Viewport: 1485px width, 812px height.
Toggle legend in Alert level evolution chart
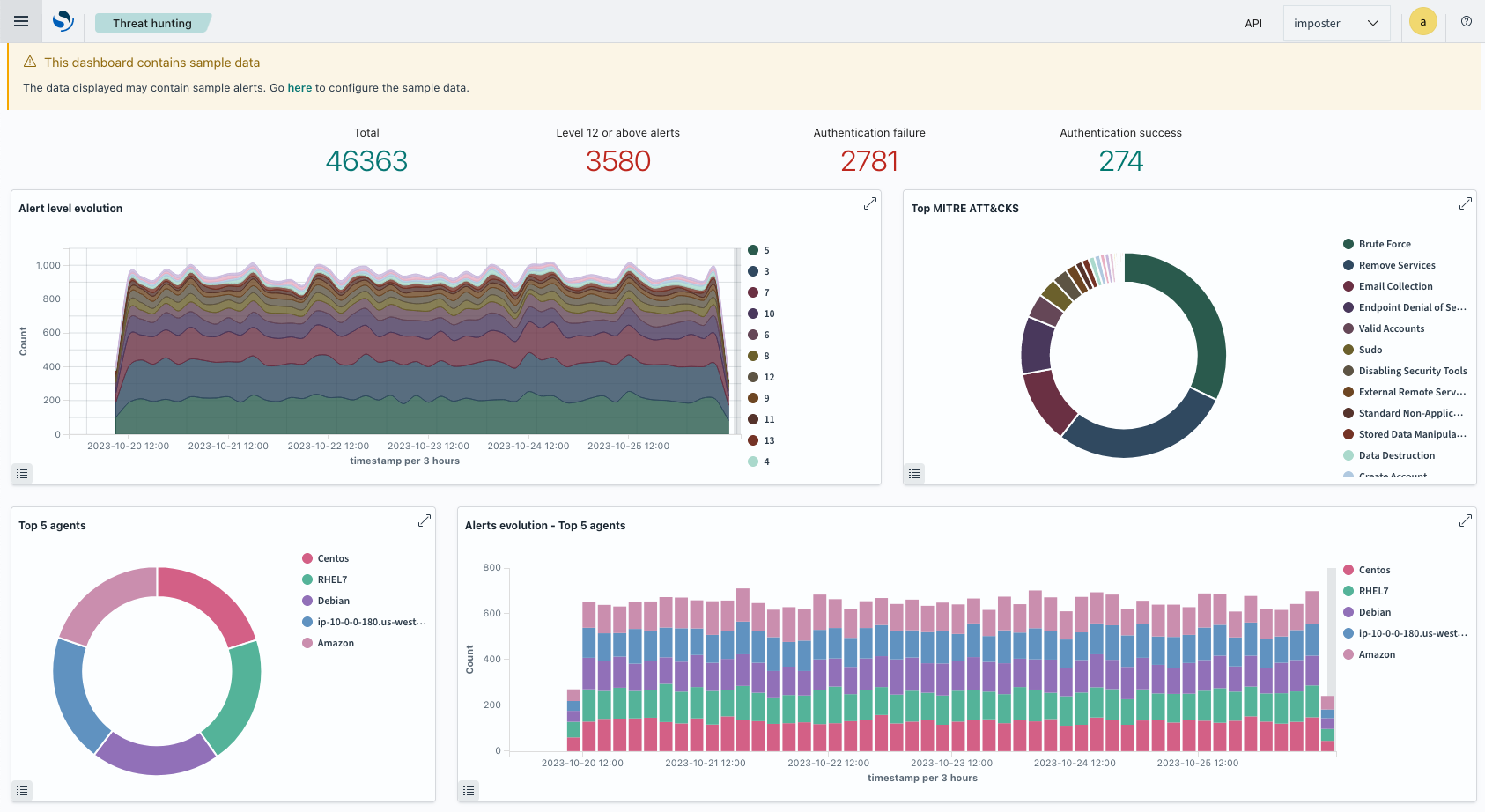(22, 474)
